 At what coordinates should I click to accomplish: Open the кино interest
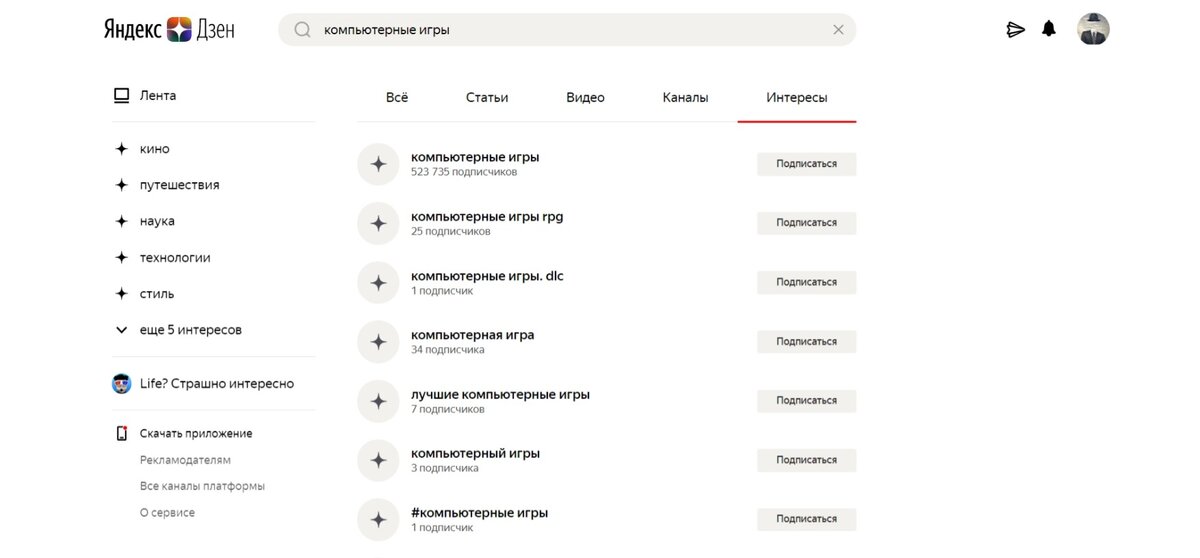point(154,149)
